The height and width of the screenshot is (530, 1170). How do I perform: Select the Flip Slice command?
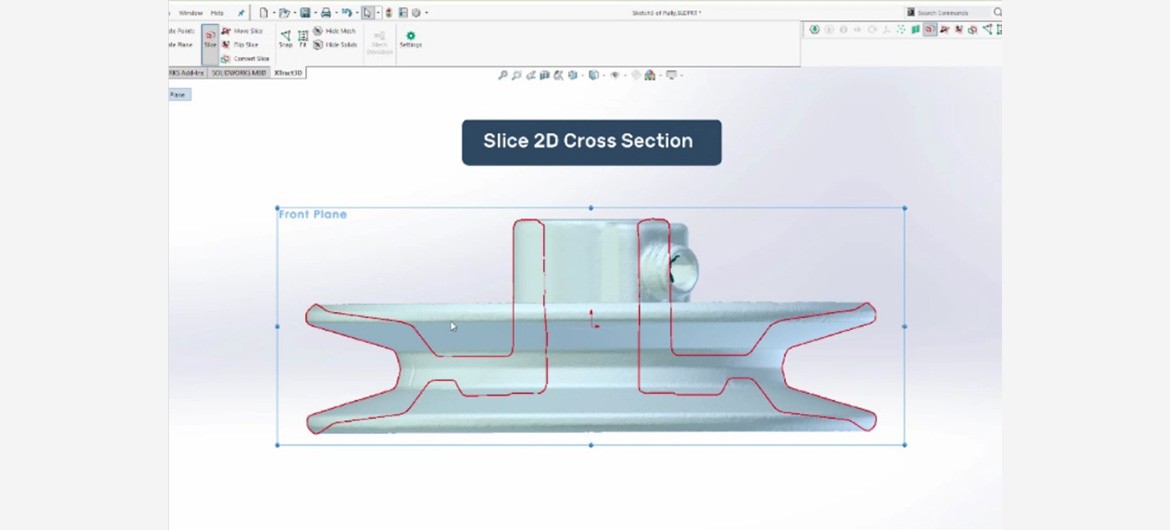point(241,45)
